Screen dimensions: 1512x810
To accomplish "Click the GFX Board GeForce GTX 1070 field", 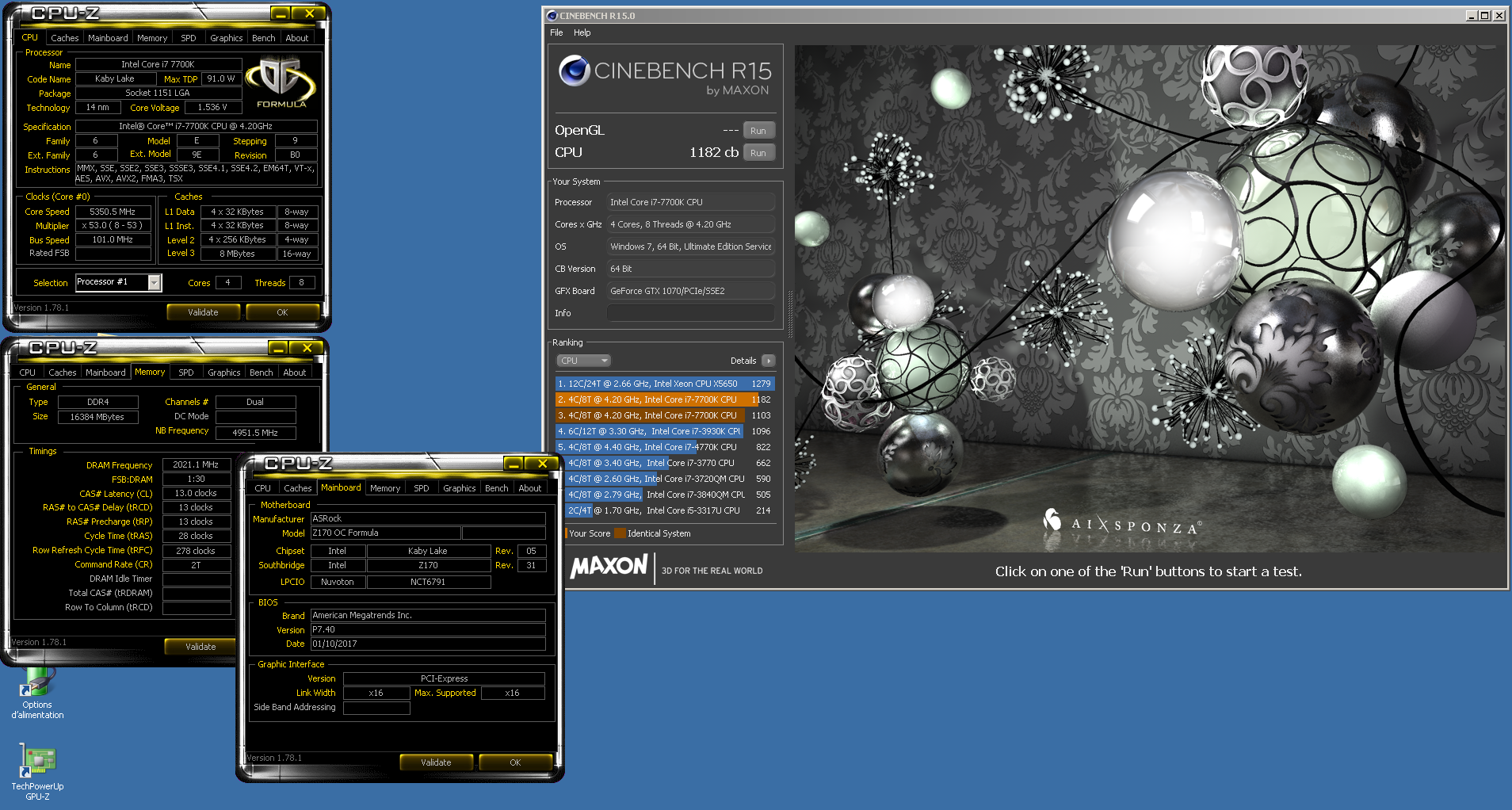I will point(691,291).
